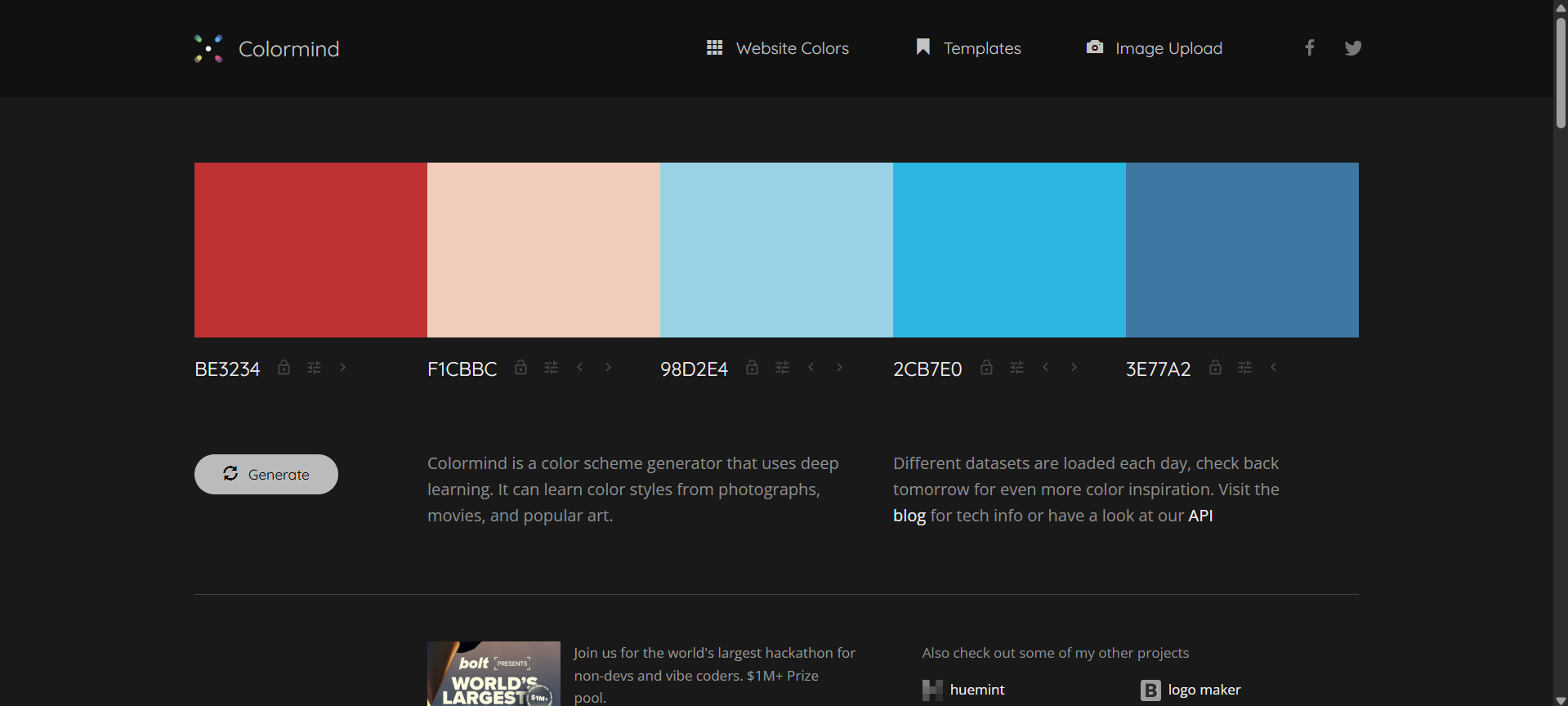Image resolution: width=1568 pixels, height=706 pixels.
Task: Click the bolt hackathon ad thumbnail
Action: pyautogui.click(x=494, y=674)
